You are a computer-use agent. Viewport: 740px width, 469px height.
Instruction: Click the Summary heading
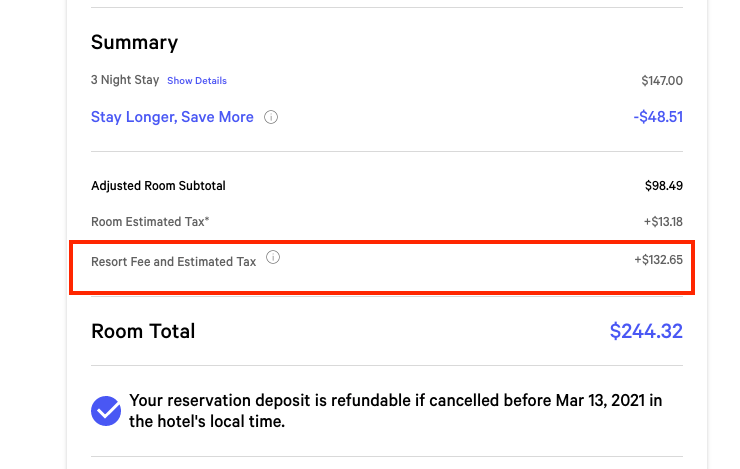[134, 42]
